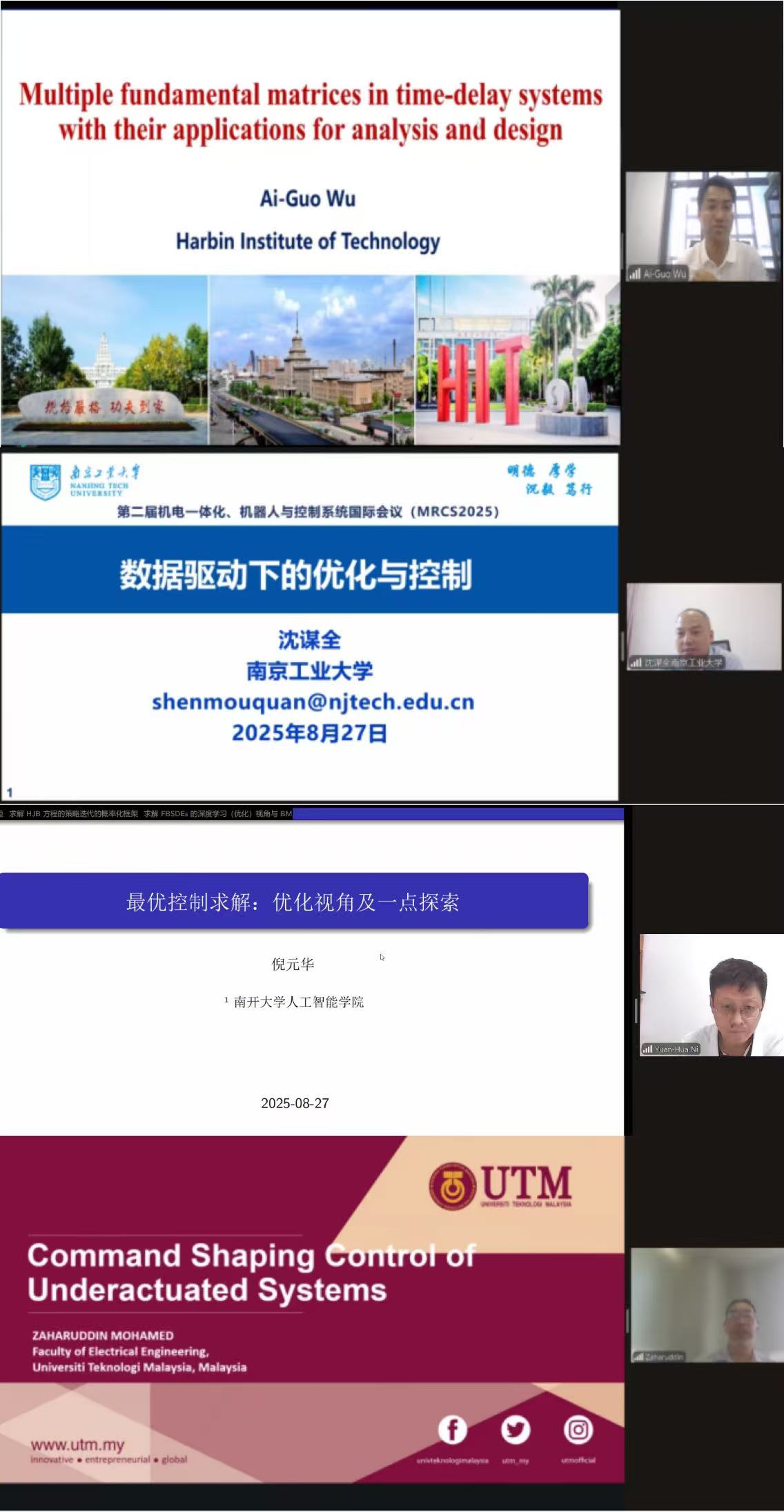Click 'with their applications for analysis and design'
Image resolution: width=784 pixels, height=1512 pixels.
click(x=311, y=130)
